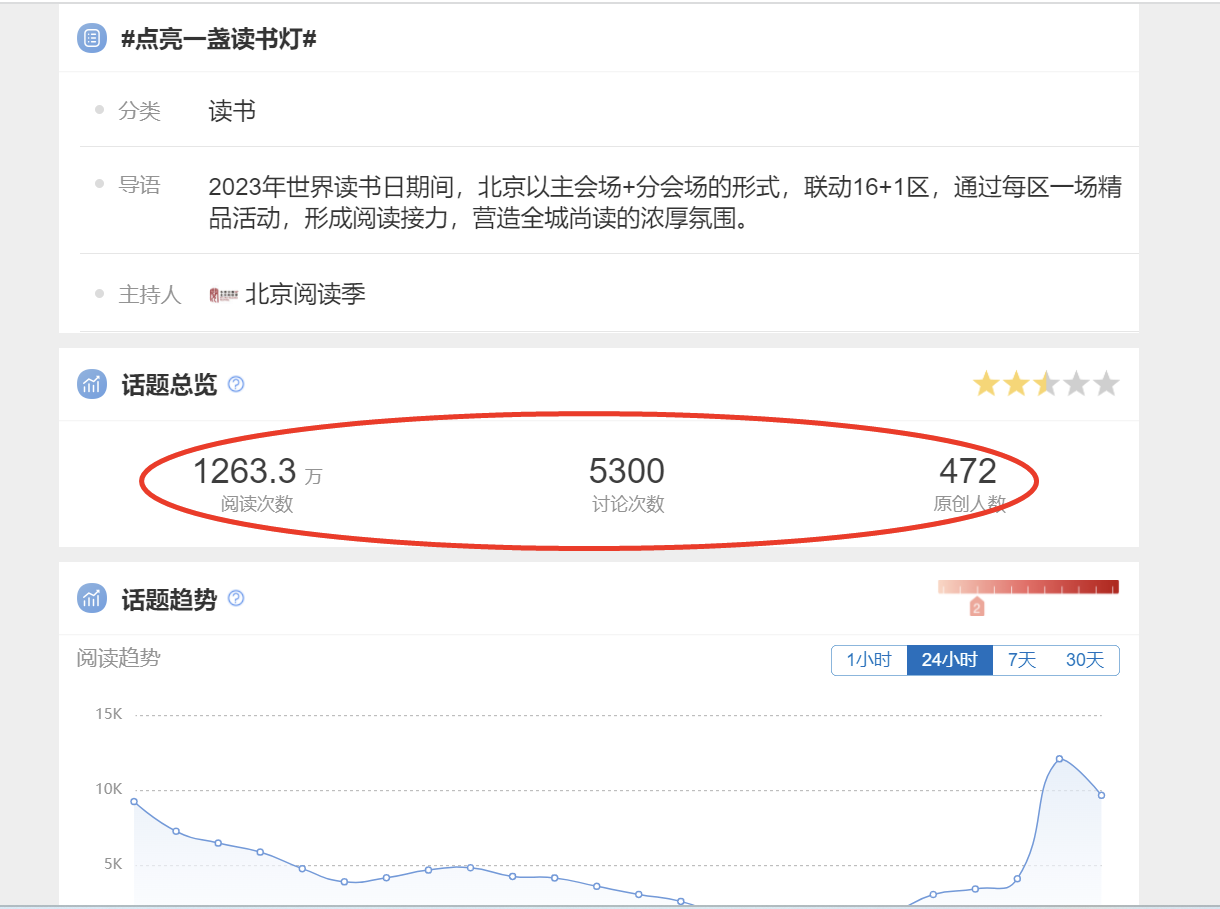The image size is (1220, 909).
Task: Click the chart icon next to 话题趋势
Action: coord(92,599)
